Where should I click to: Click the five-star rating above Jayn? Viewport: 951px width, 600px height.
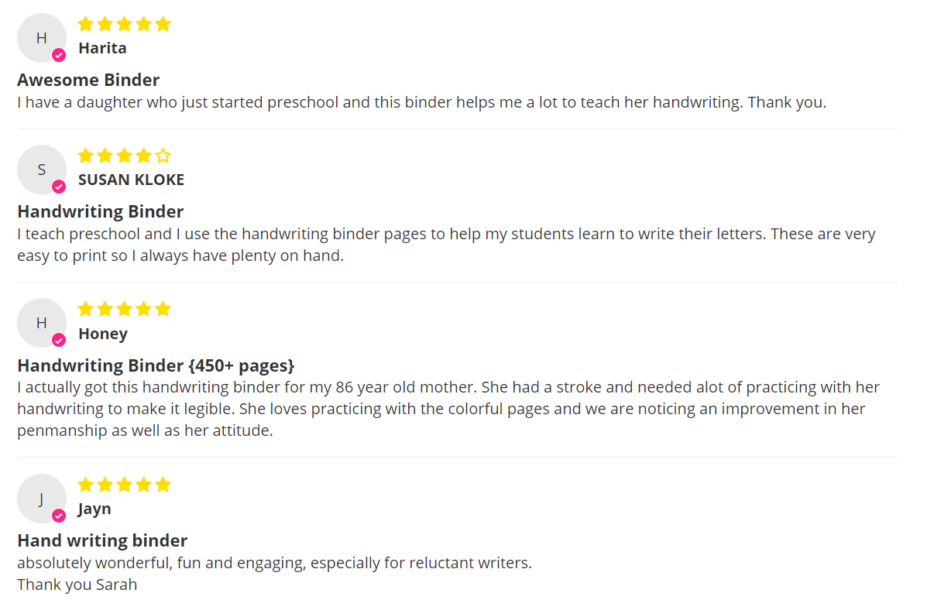(x=124, y=485)
